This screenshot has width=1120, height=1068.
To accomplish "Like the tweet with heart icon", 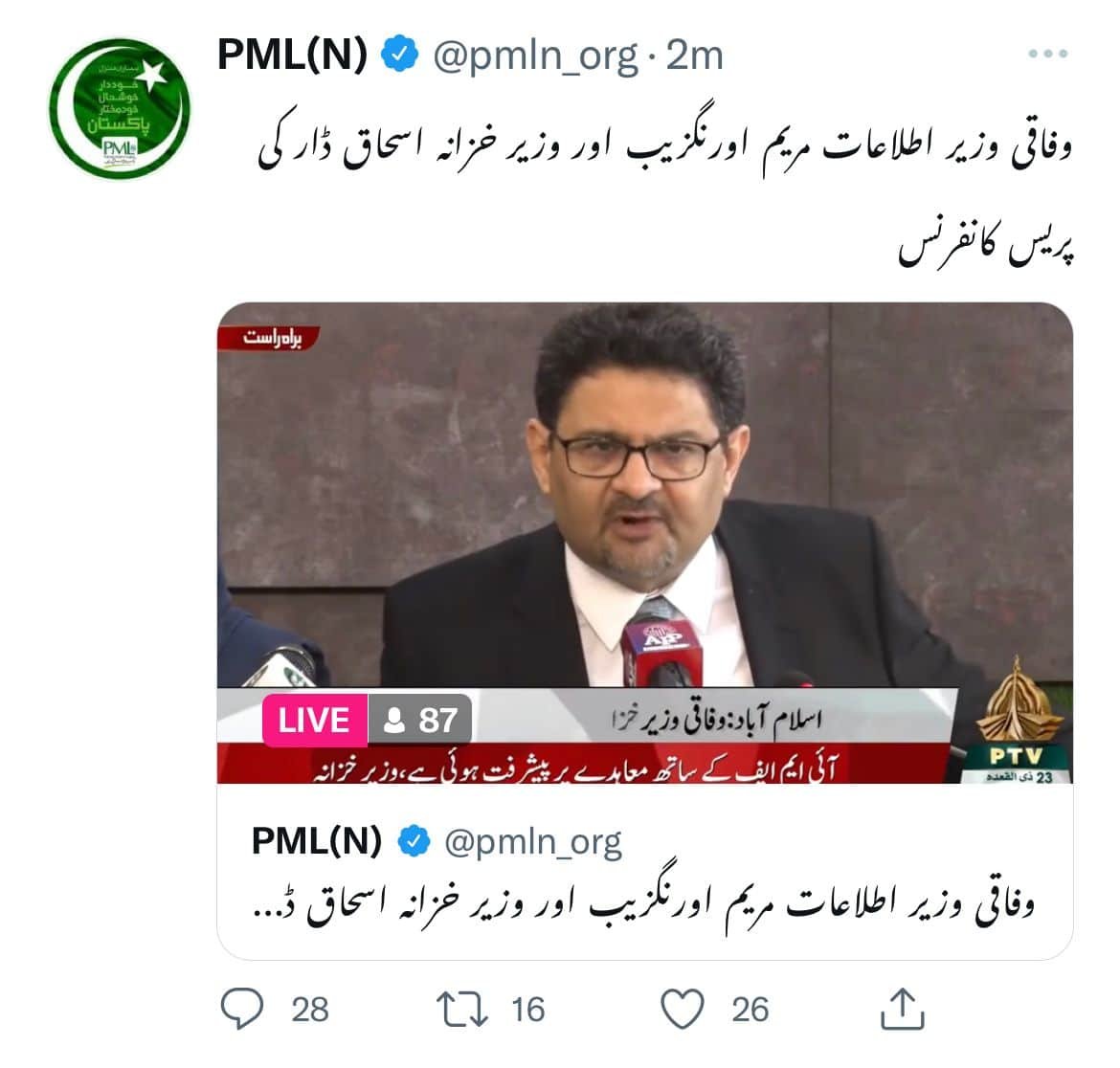I will 683,1009.
